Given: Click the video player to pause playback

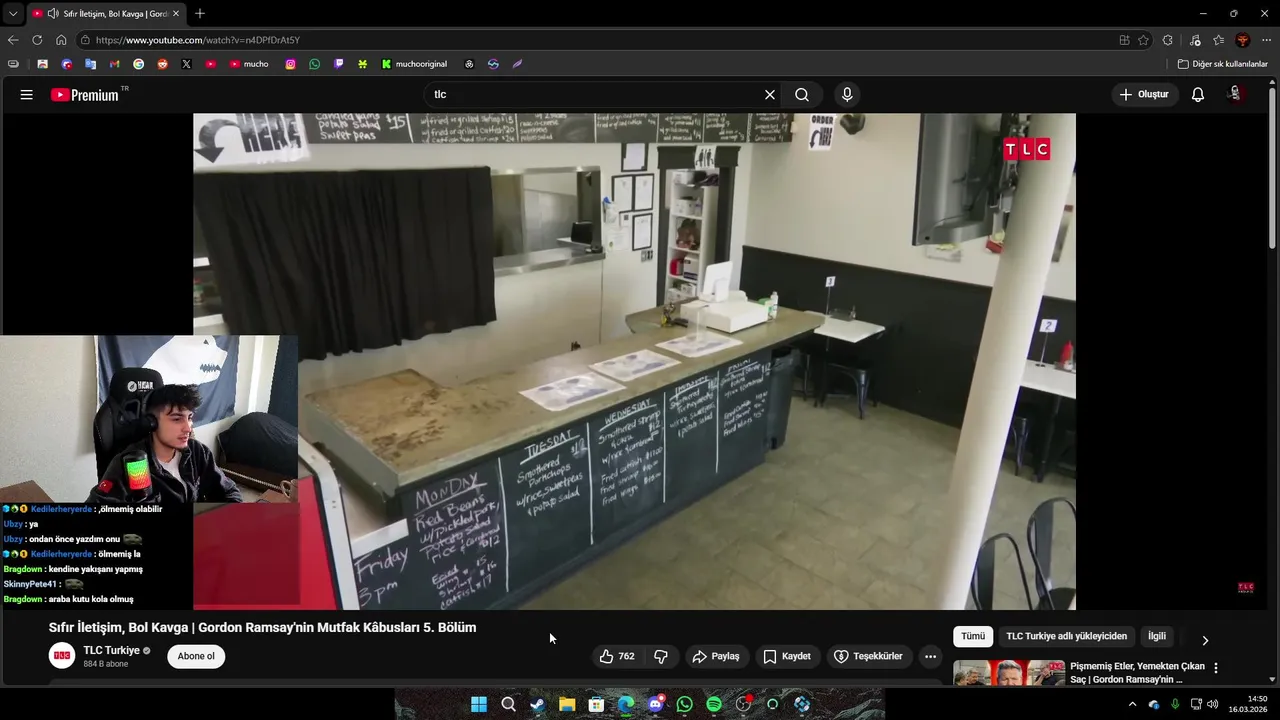Looking at the screenshot, I should click(x=634, y=361).
